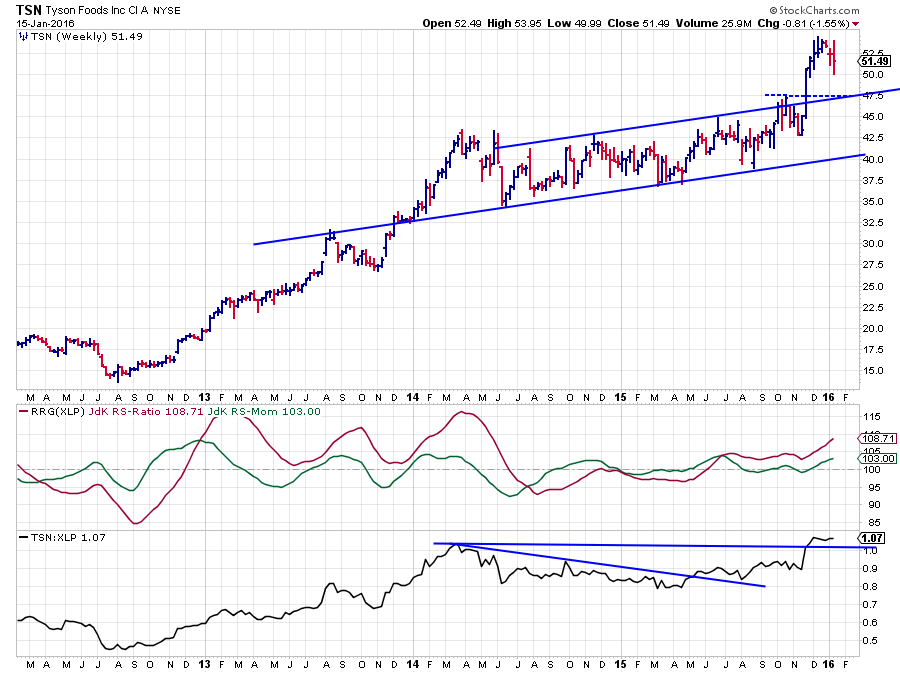The image size is (900, 673).
Task: Click the StockCharts.com copyright text
Action: (x=814, y=10)
